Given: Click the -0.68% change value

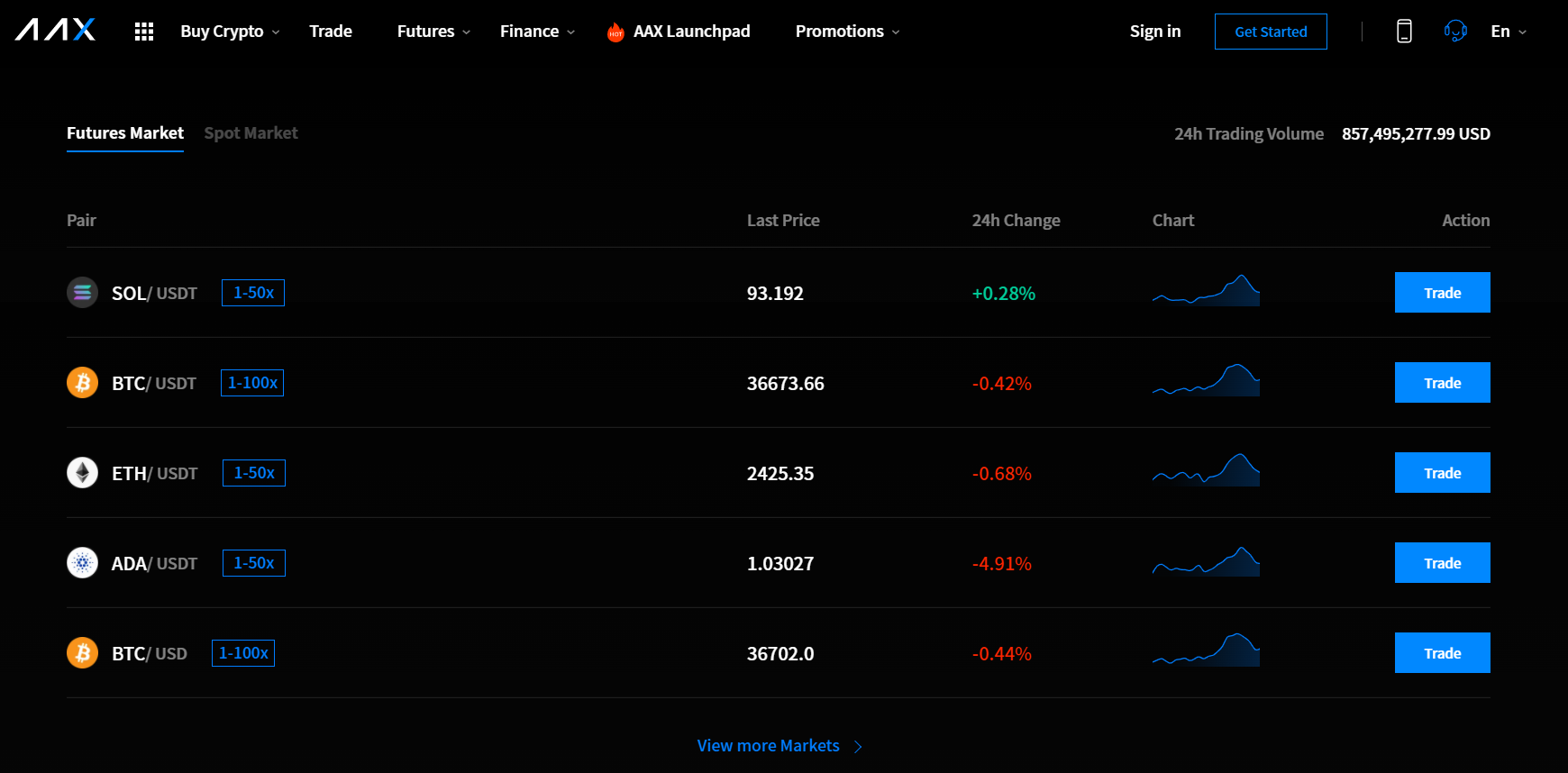Looking at the screenshot, I should coord(1002,474).
